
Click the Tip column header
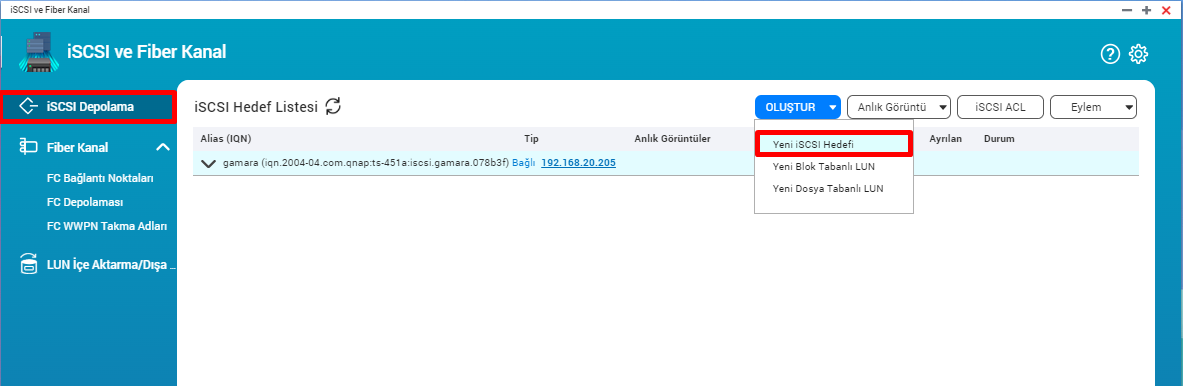tap(532, 139)
